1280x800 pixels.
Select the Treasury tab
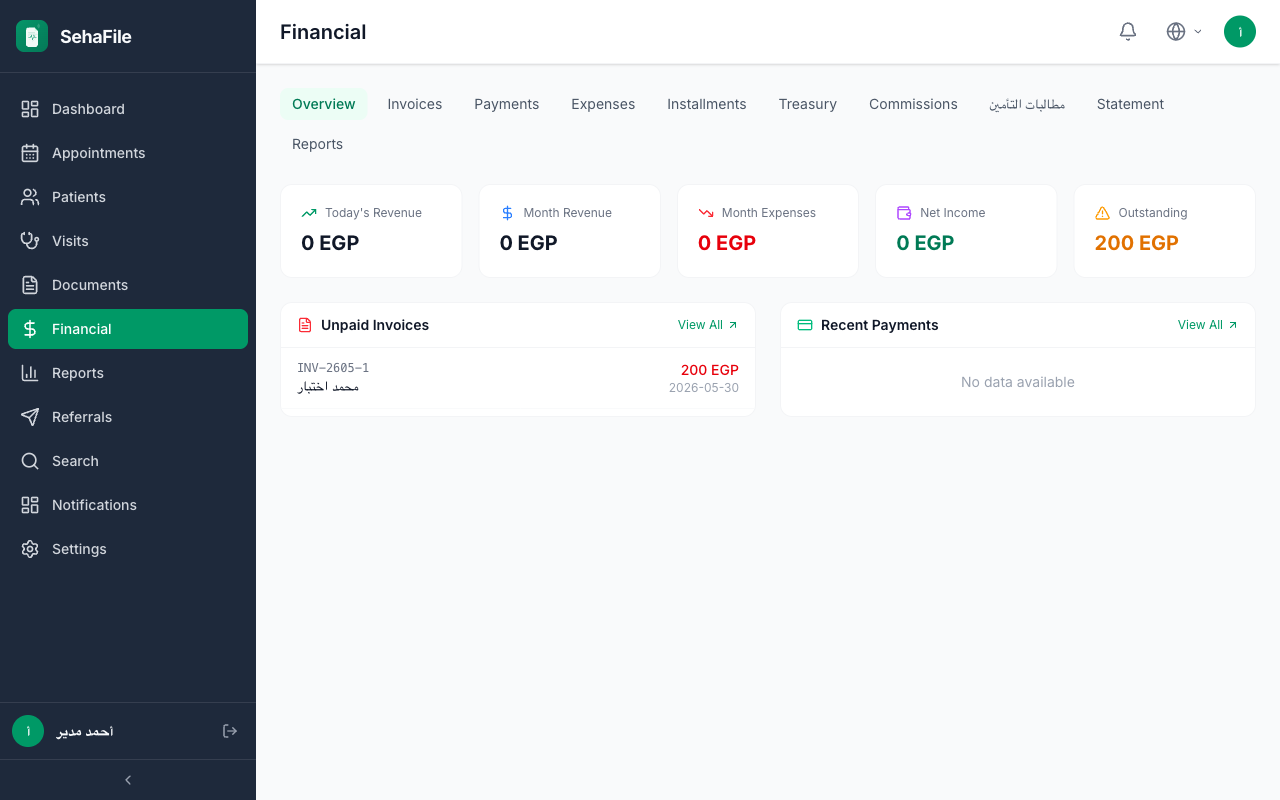click(x=808, y=104)
